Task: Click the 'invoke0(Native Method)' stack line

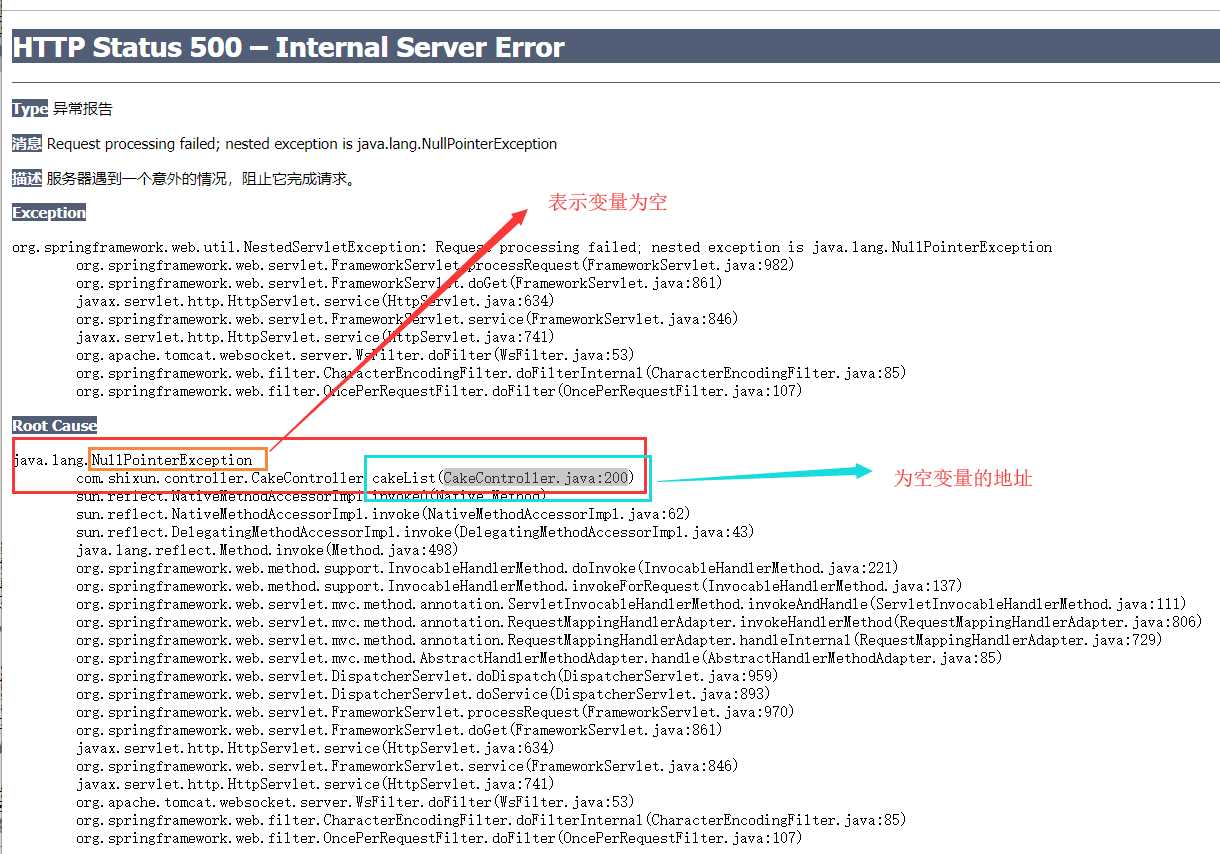Action: pos(311,496)
